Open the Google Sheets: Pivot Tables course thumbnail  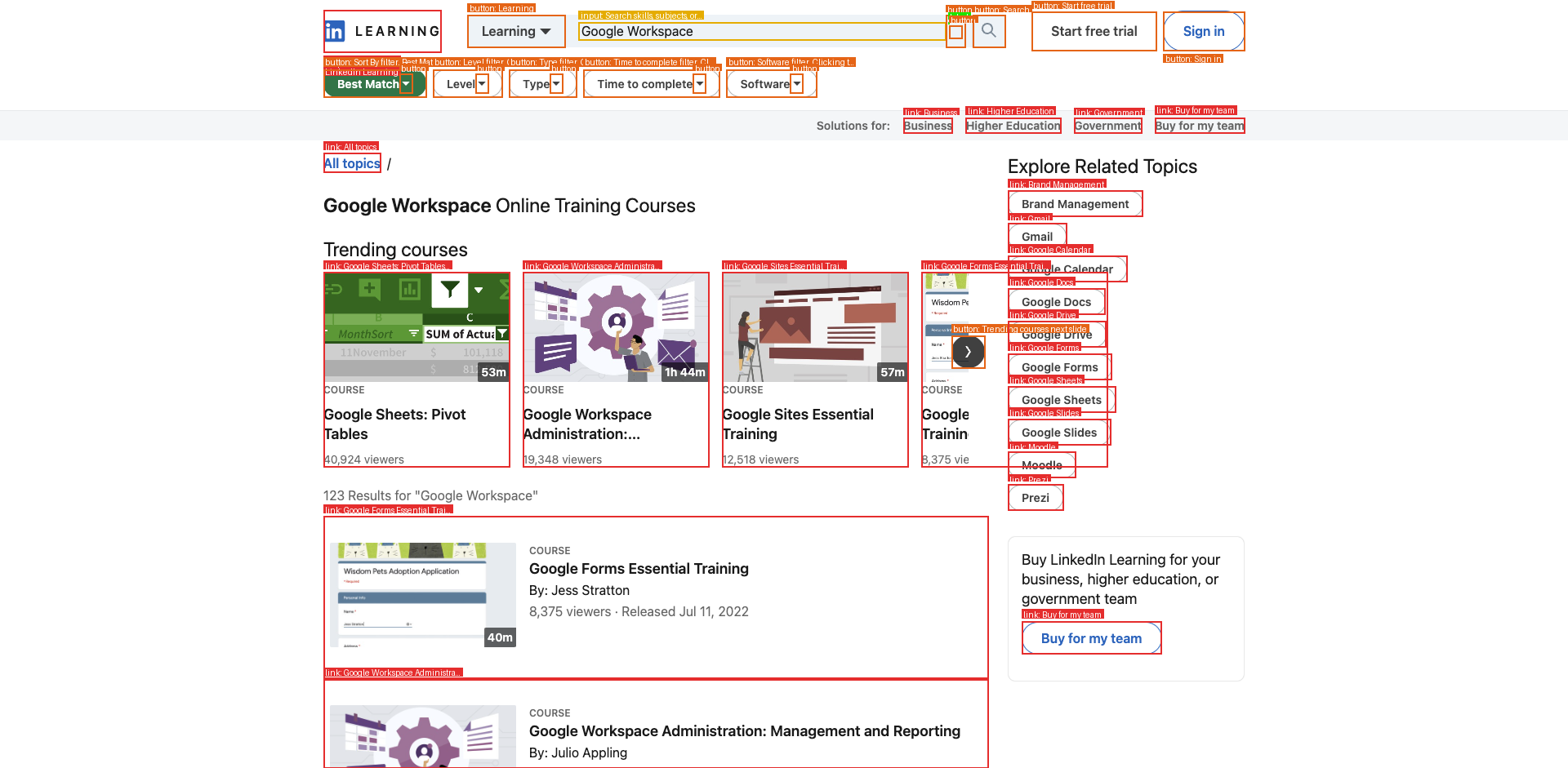coord(416,328)
